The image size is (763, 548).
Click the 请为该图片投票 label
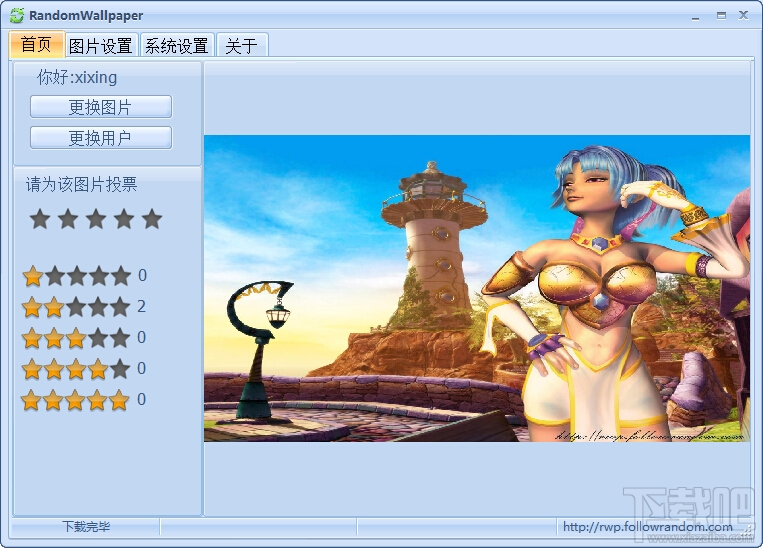(x=81, y=184)
